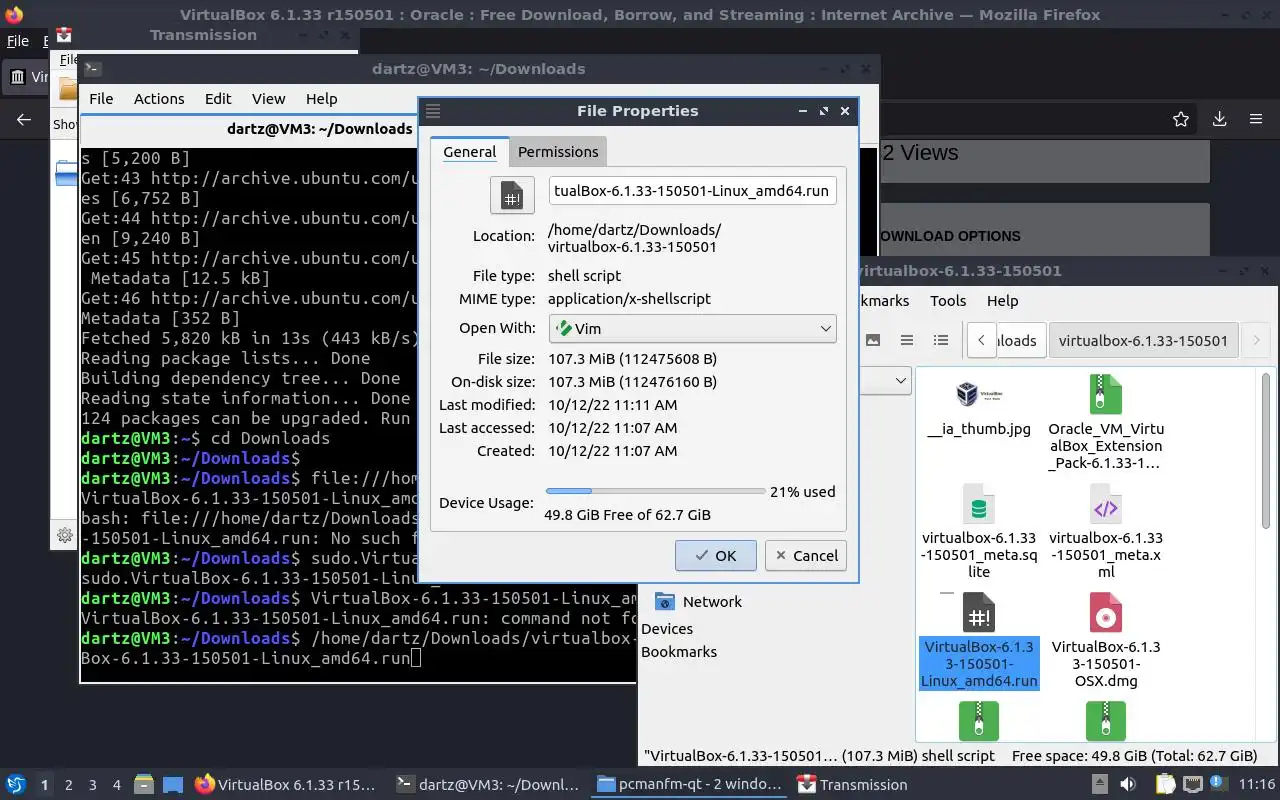Click the volume icon in the system tray
Viewport: 1280px width, 800px height.
(x=1127, y=784)
